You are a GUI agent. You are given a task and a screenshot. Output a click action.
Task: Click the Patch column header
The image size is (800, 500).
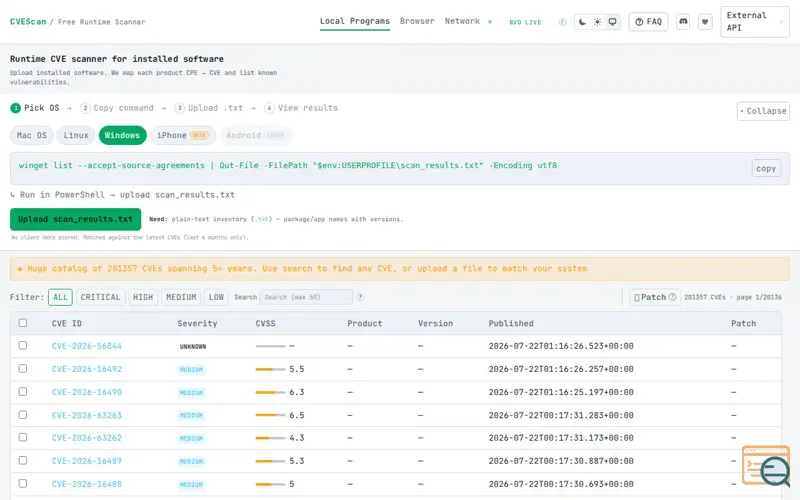[x=743, y=323]
